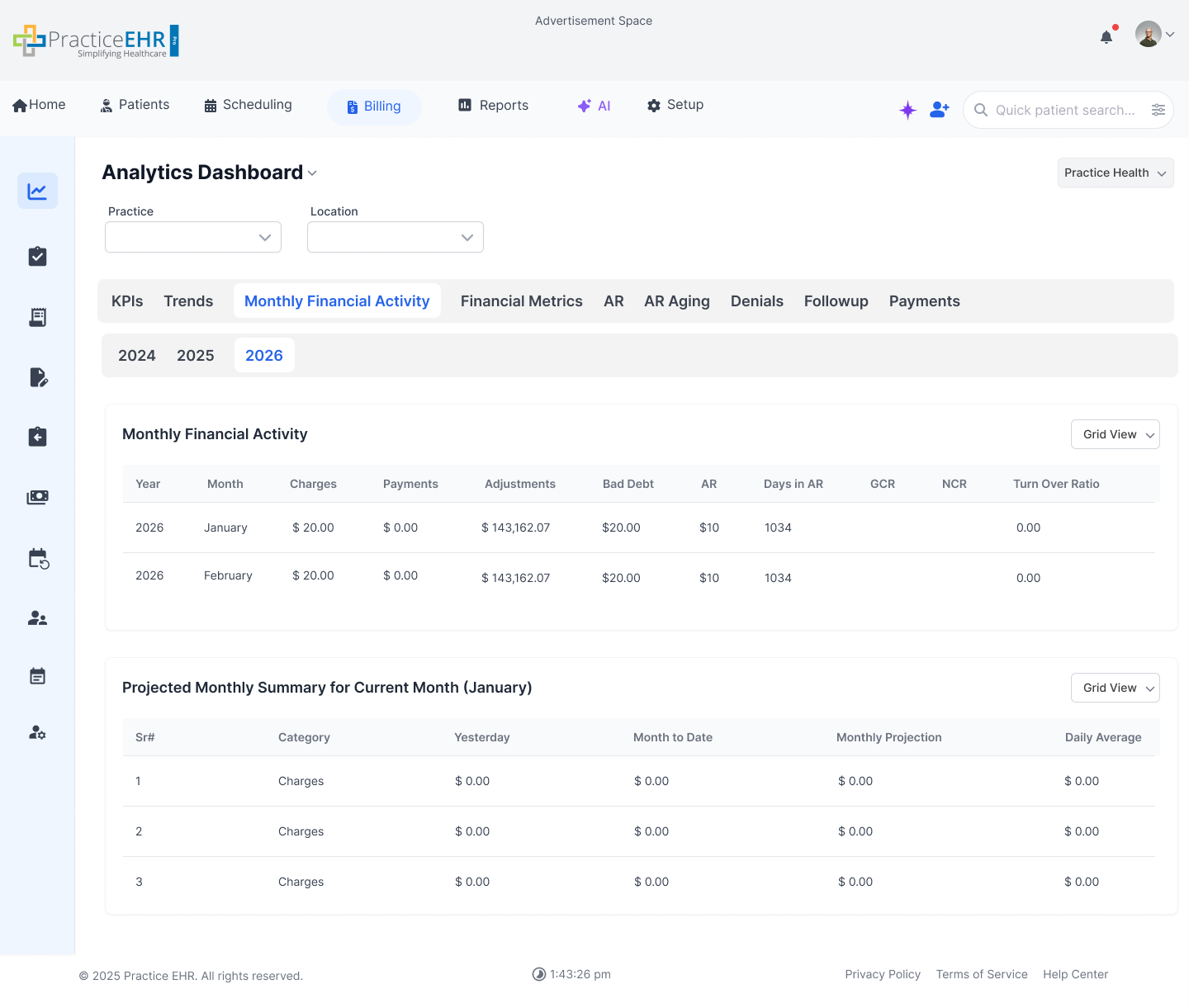This screenshot has width=1189, height=1008.
Task: Click the document-edit icon in the sidebar
Action: (37, 377)
